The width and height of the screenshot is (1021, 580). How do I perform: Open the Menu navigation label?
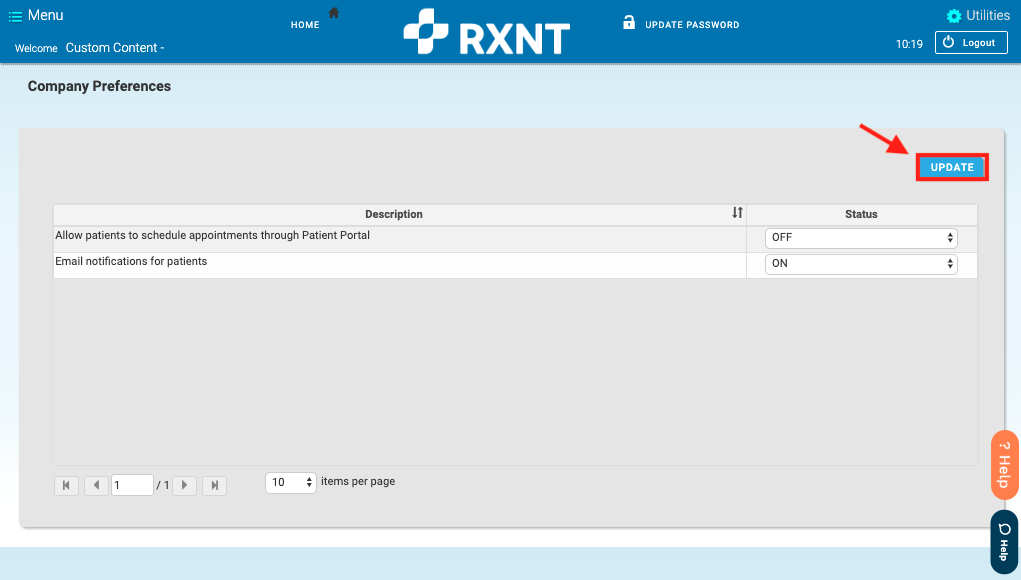(x=46, y=16)
